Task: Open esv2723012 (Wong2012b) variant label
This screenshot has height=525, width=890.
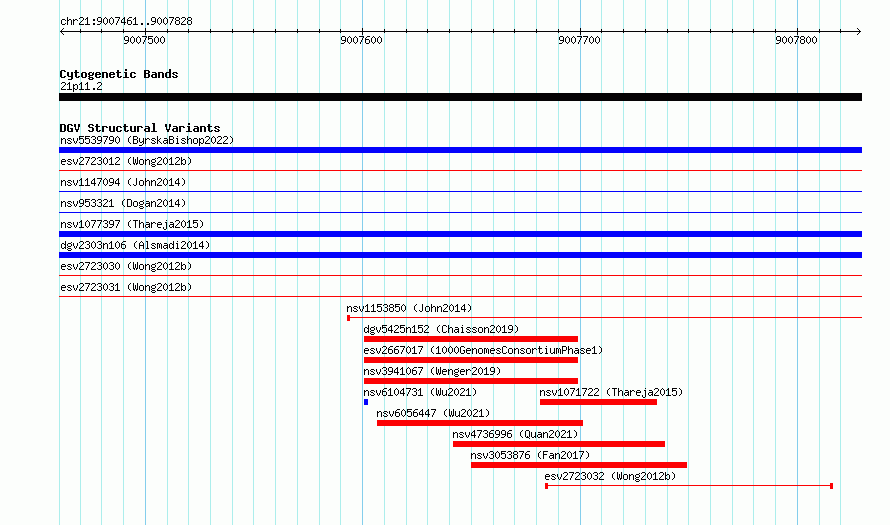Action: coord(126,161)
